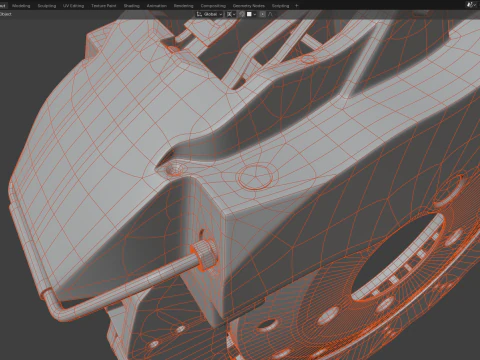Toggle proportional editing icon
Viewport: 480px width, 360px height.
(263, 14)
